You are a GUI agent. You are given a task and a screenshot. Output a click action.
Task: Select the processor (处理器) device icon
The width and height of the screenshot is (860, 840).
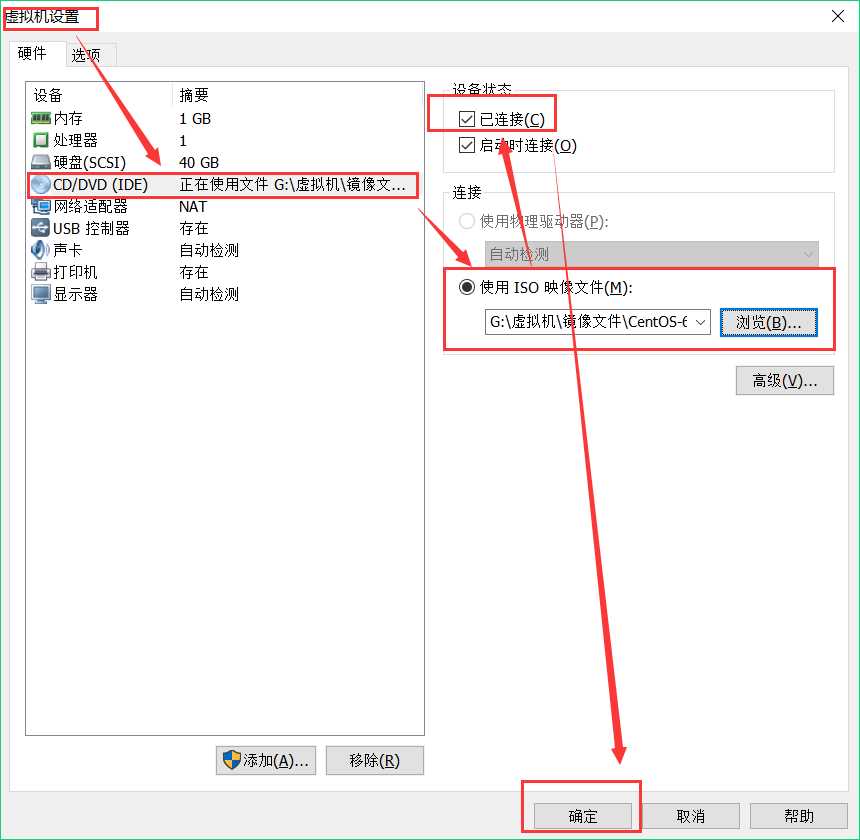tap(41, 140)
